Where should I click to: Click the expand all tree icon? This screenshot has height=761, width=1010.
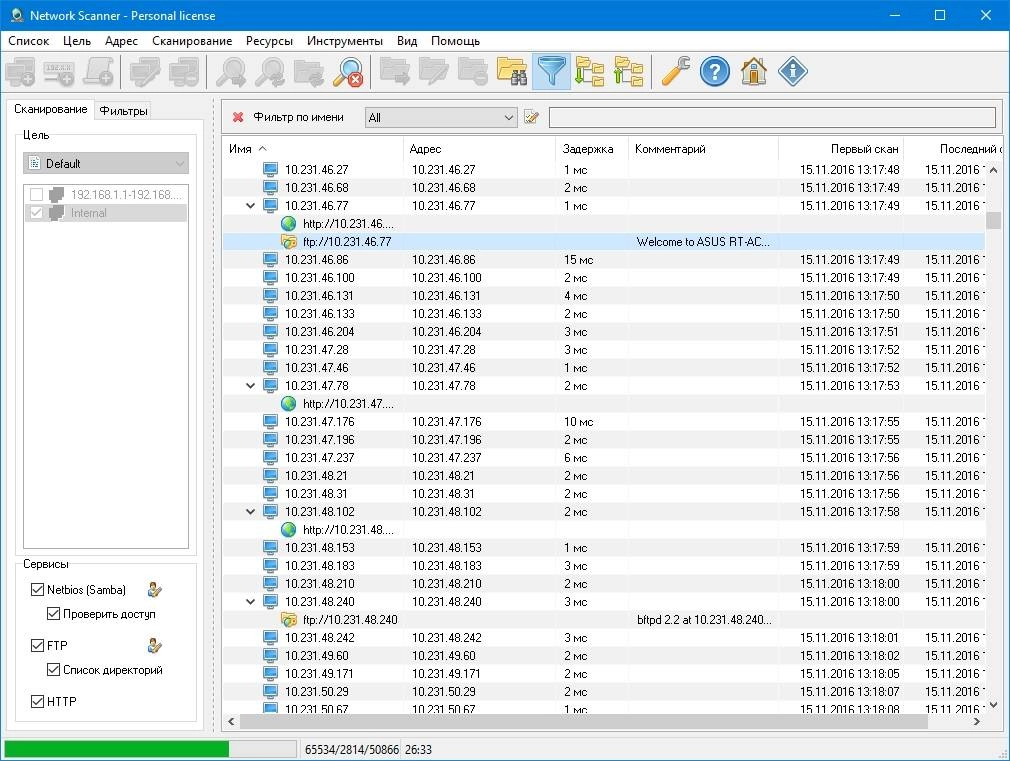pyautogui.click(x=589, y=72)
